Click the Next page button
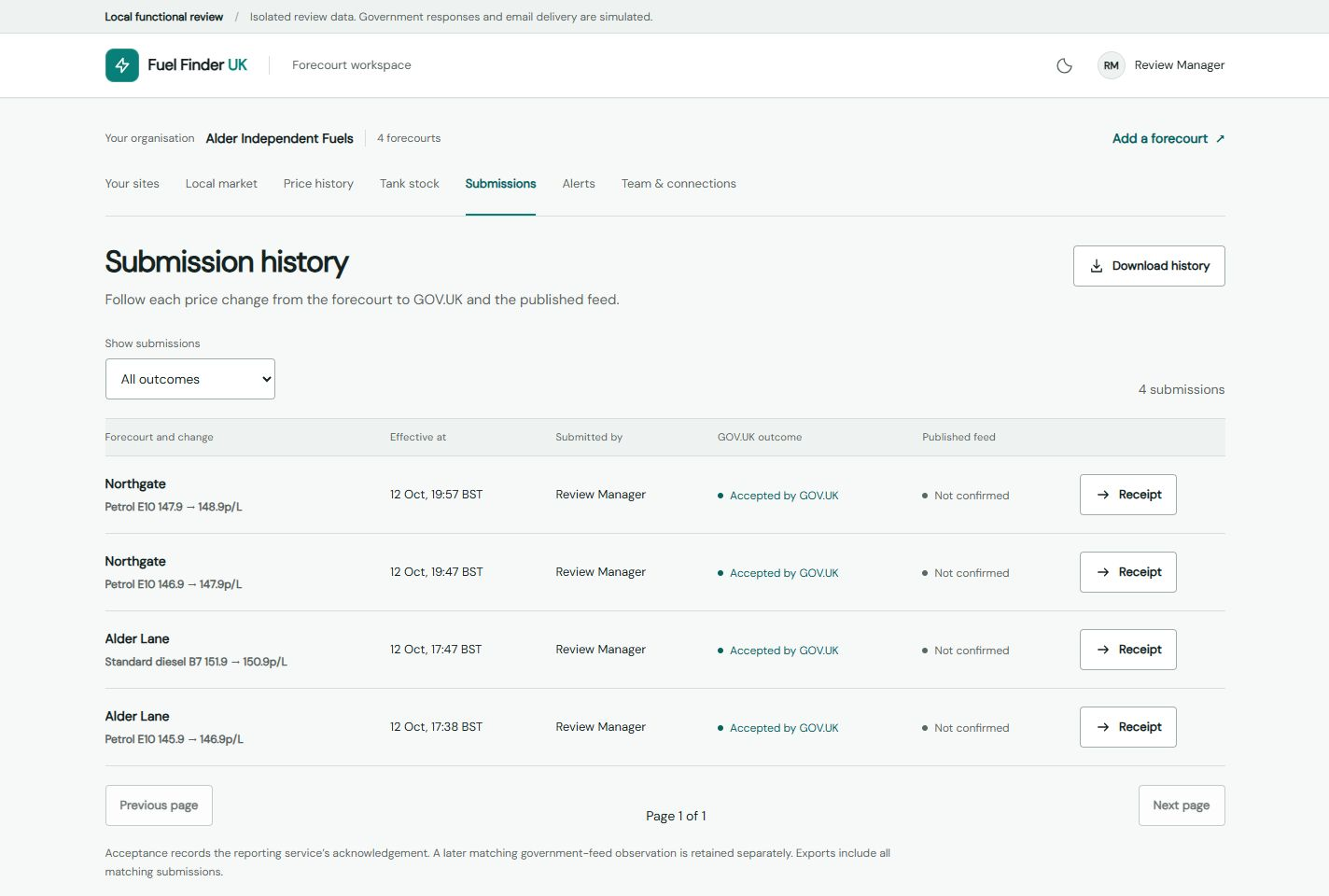Viewport: 1329px width, 896px height. pos(1182,805)
